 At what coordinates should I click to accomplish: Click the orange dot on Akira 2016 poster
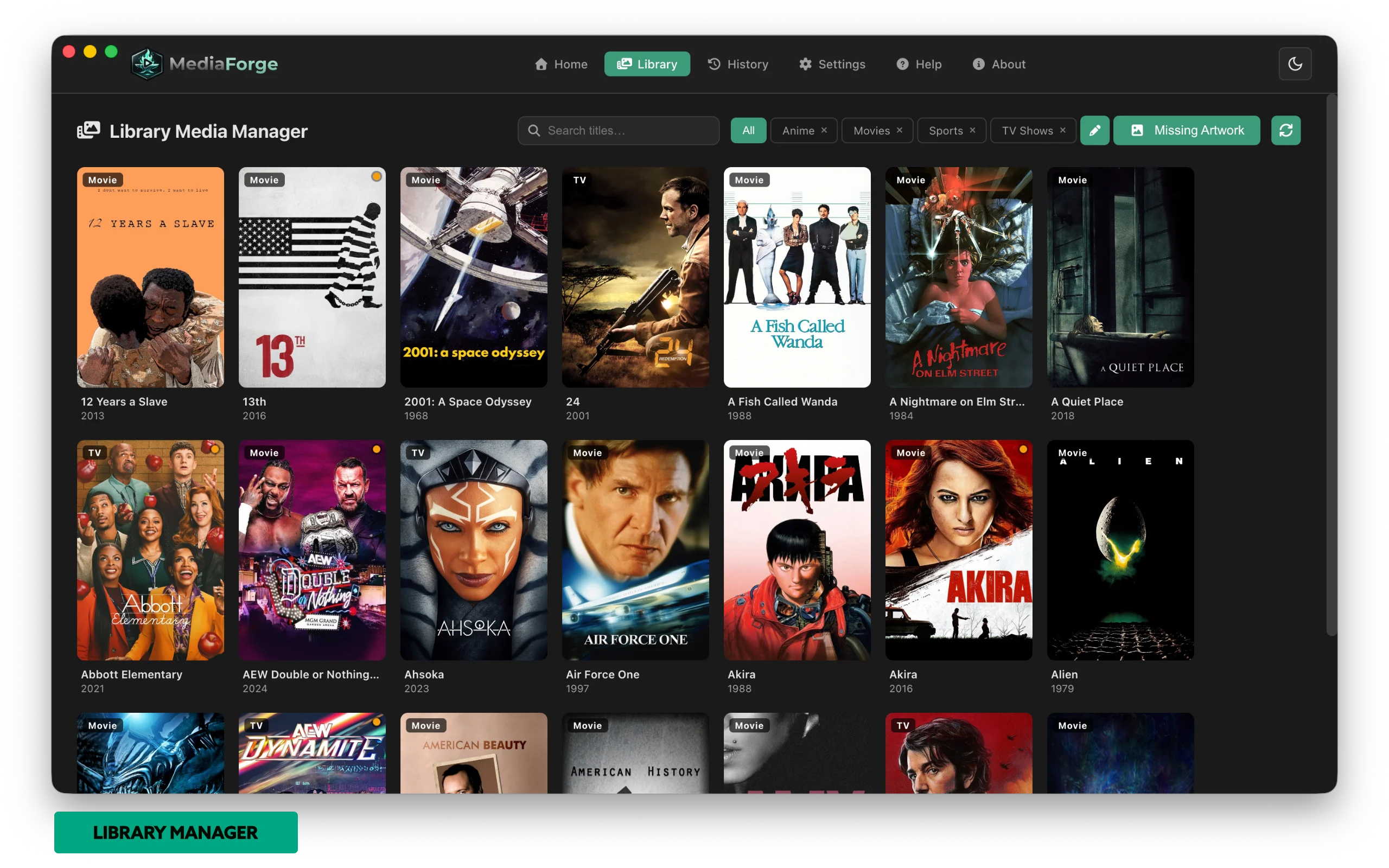click(x=1023, y=449)
